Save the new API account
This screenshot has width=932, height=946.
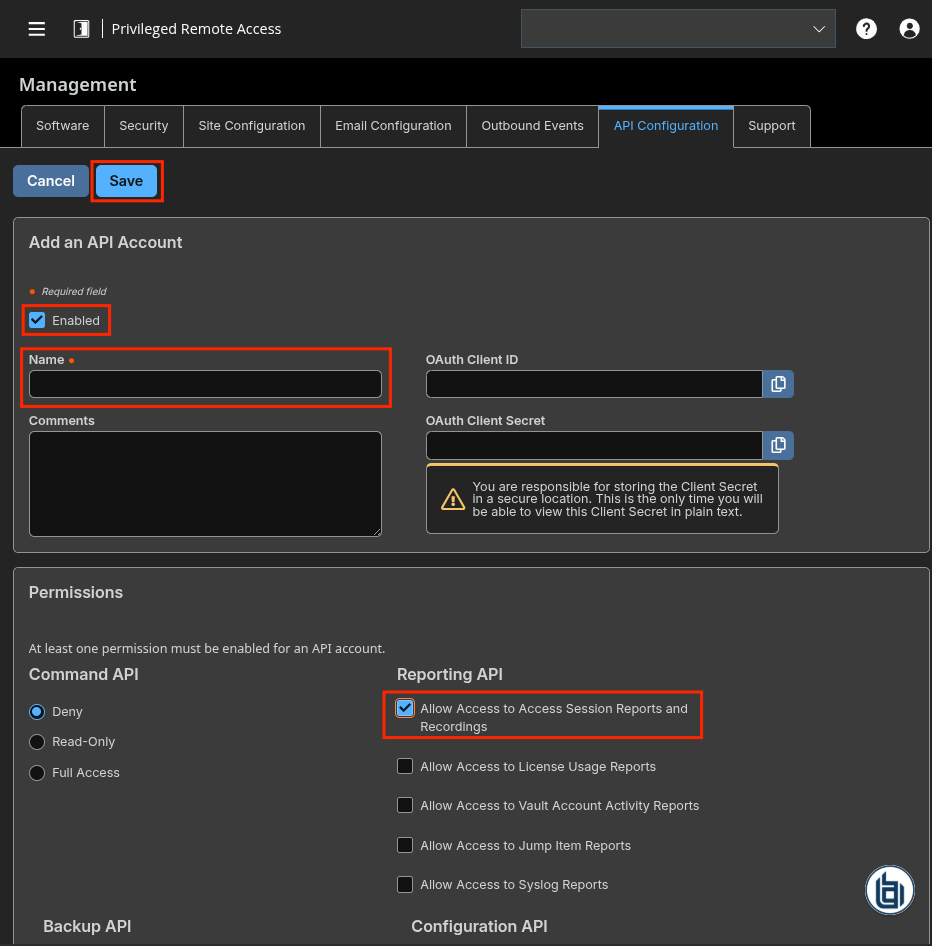pos(126,181)
